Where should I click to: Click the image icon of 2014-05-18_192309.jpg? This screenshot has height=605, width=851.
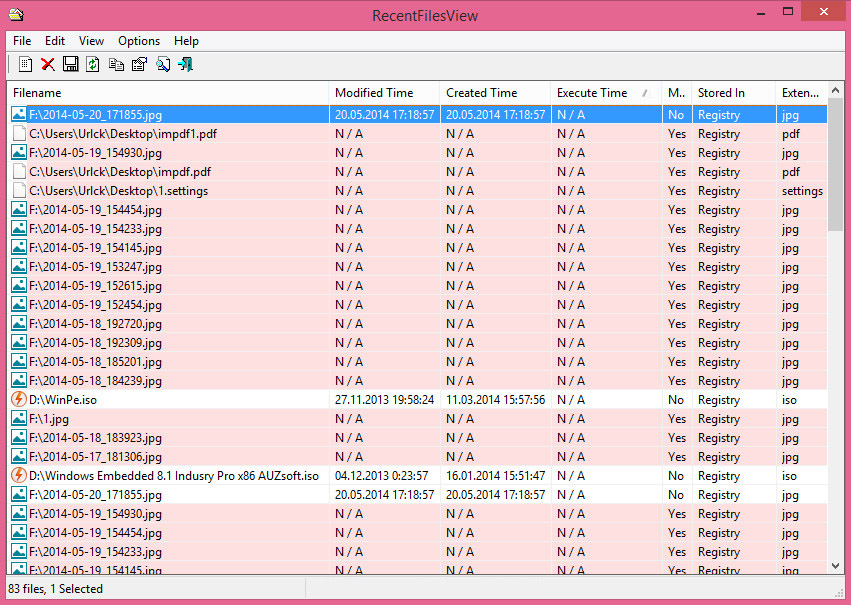coord(18,342)
